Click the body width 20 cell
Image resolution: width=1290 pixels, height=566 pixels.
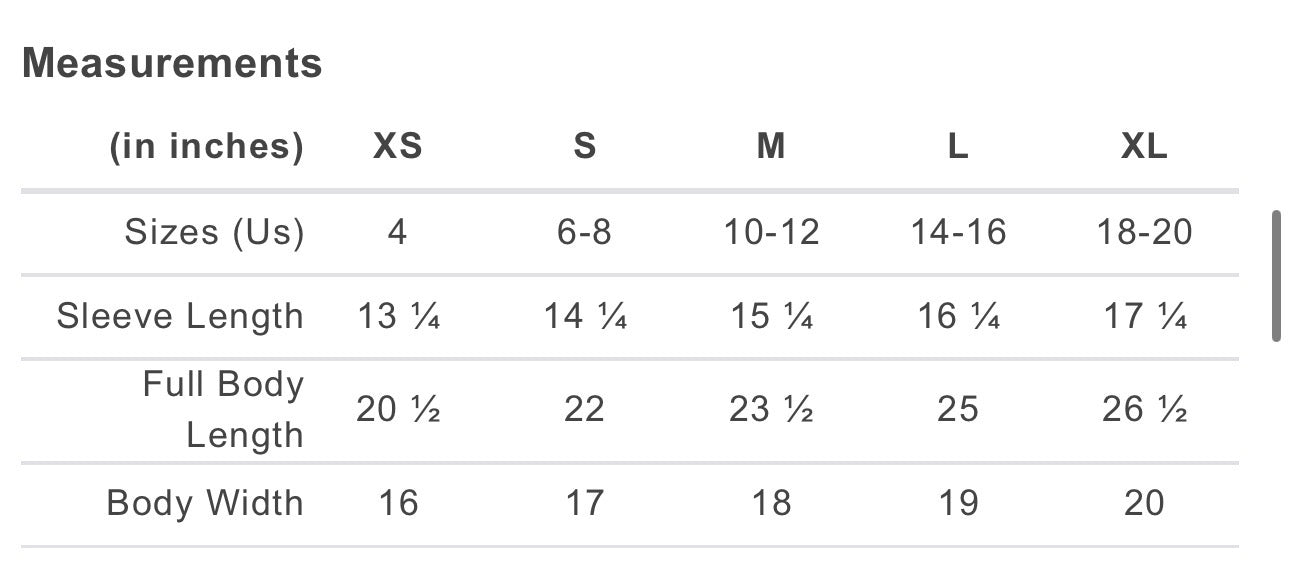click(x=1144, y=502)
